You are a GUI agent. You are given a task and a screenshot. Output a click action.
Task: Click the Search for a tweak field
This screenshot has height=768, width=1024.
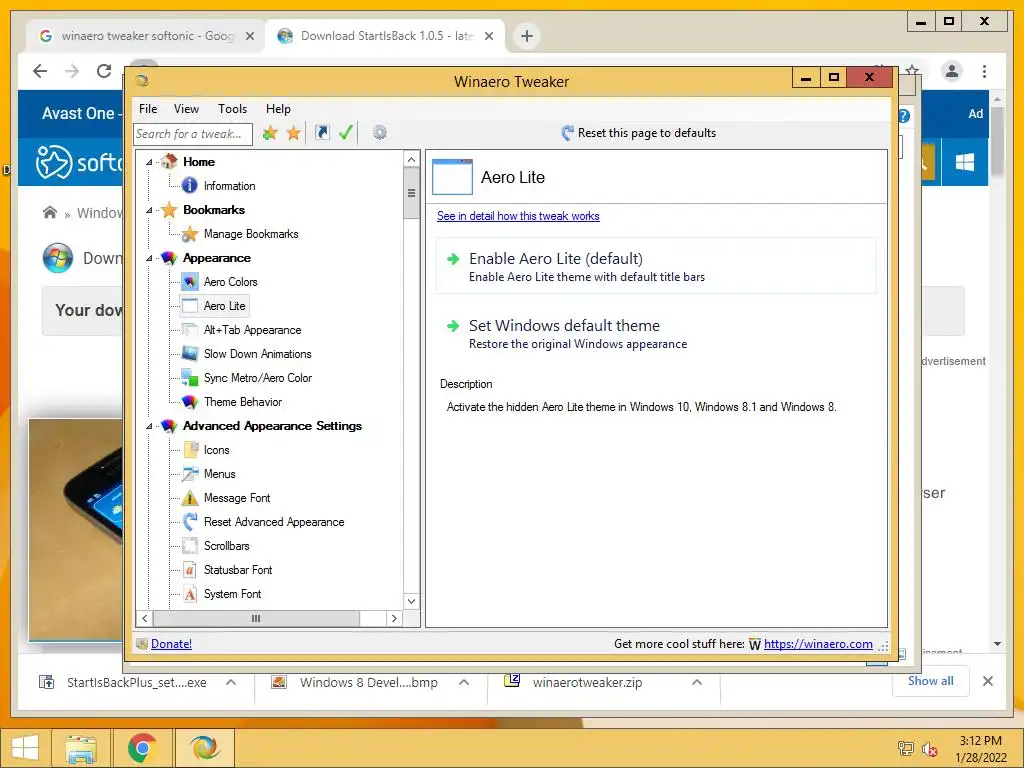[x=193, y=134]
